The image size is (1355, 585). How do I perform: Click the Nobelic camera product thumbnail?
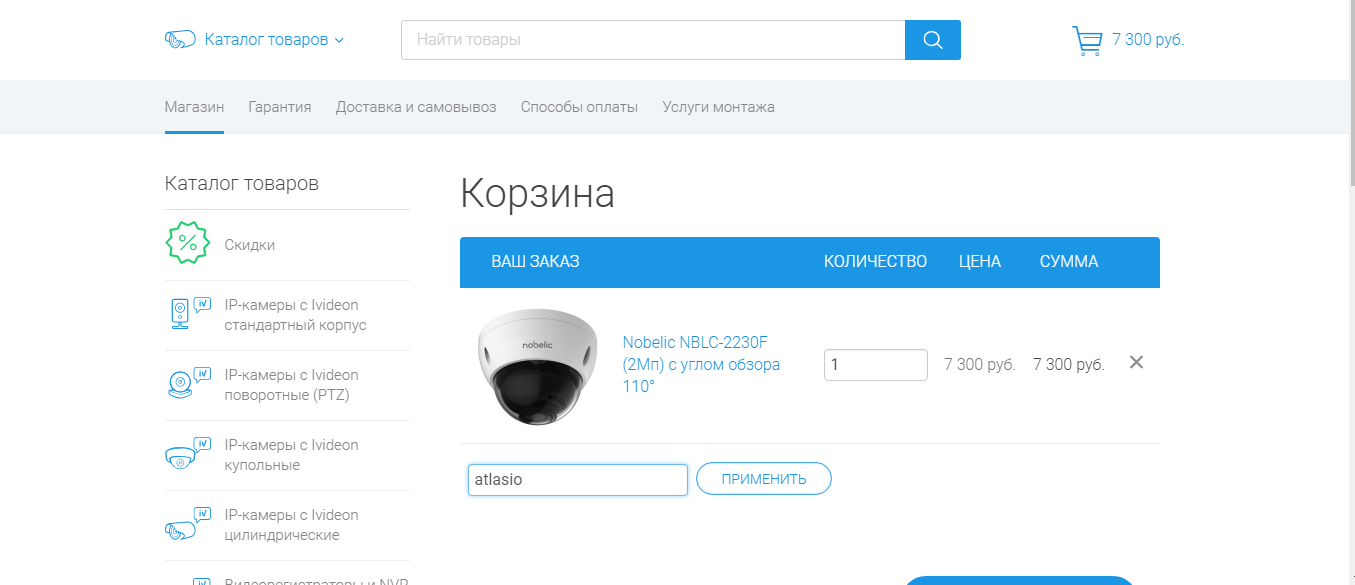(537, 364)
